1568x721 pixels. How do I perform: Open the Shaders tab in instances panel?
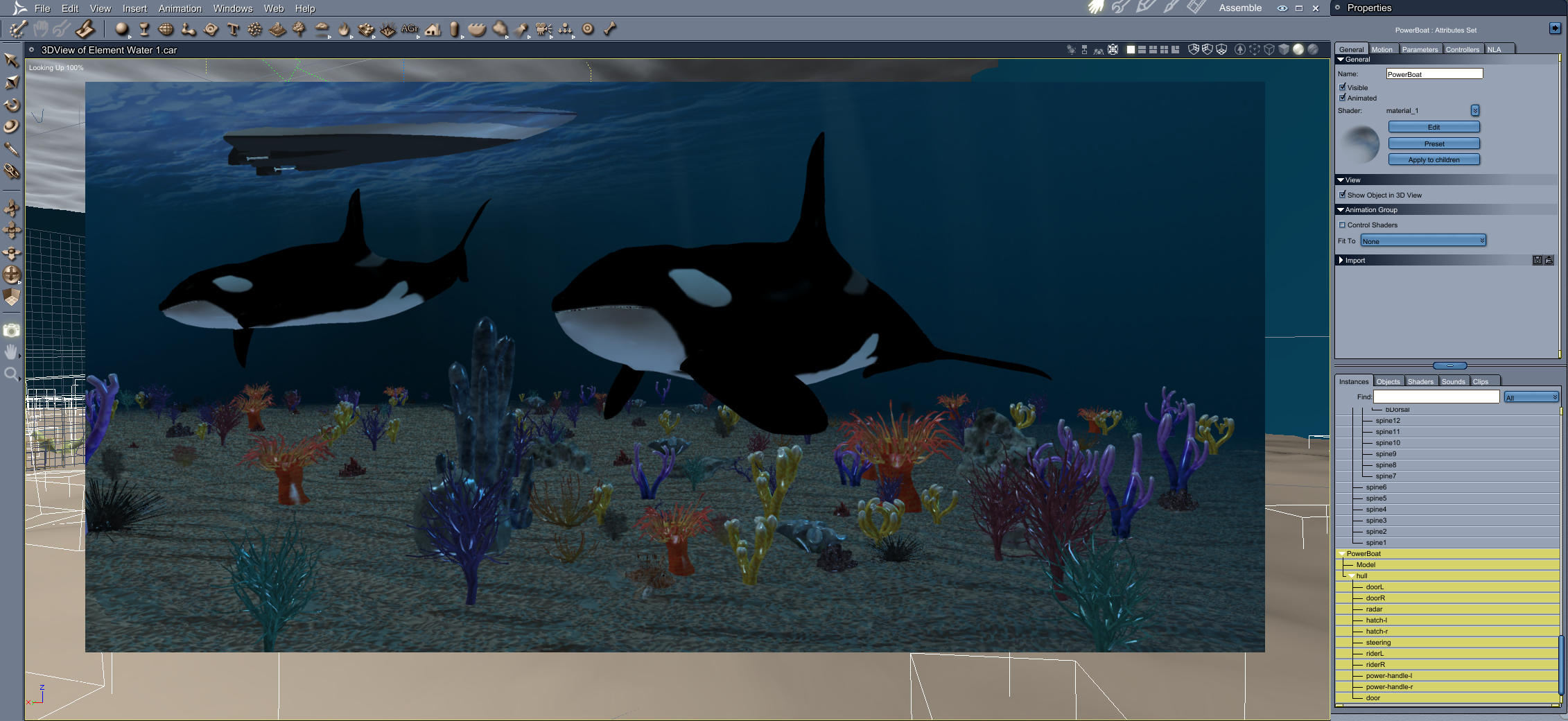pyautogui.click(x=1420, y=381)
